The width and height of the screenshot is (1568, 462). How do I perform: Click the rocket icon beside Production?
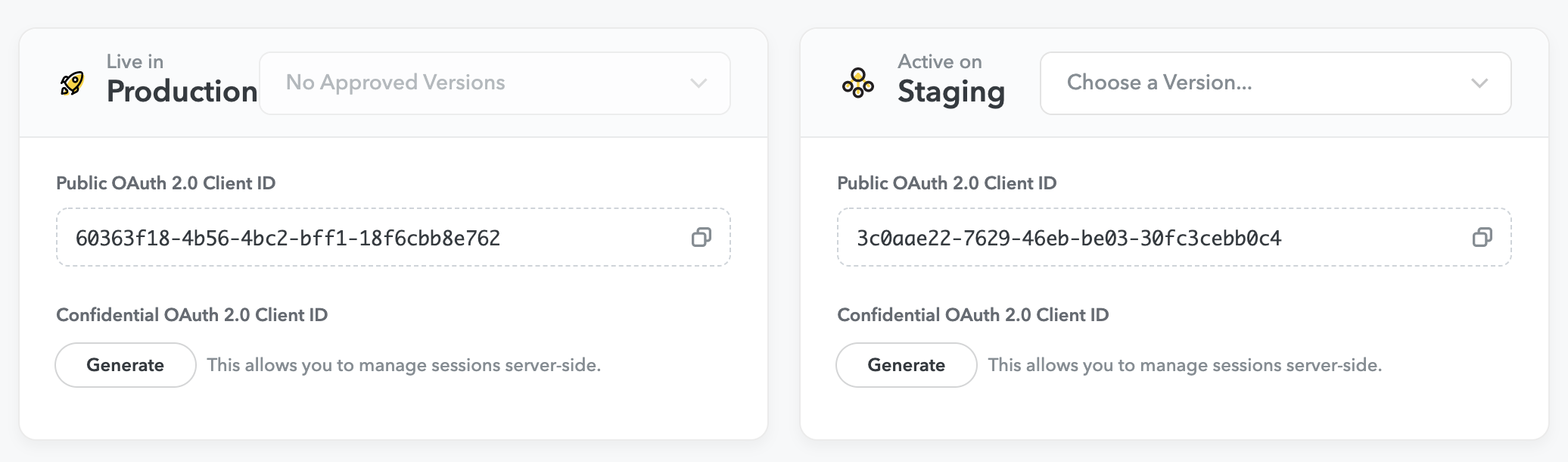coord(72,83)
